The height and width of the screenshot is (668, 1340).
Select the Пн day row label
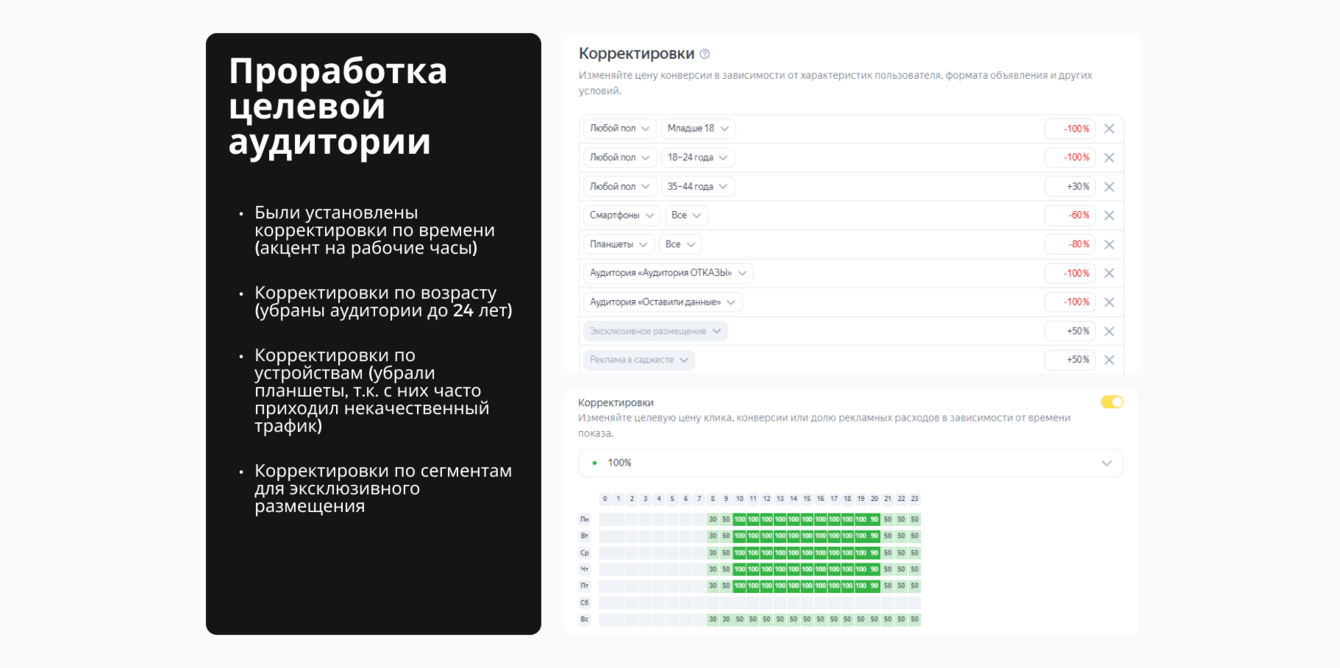[x=585, y=519]
